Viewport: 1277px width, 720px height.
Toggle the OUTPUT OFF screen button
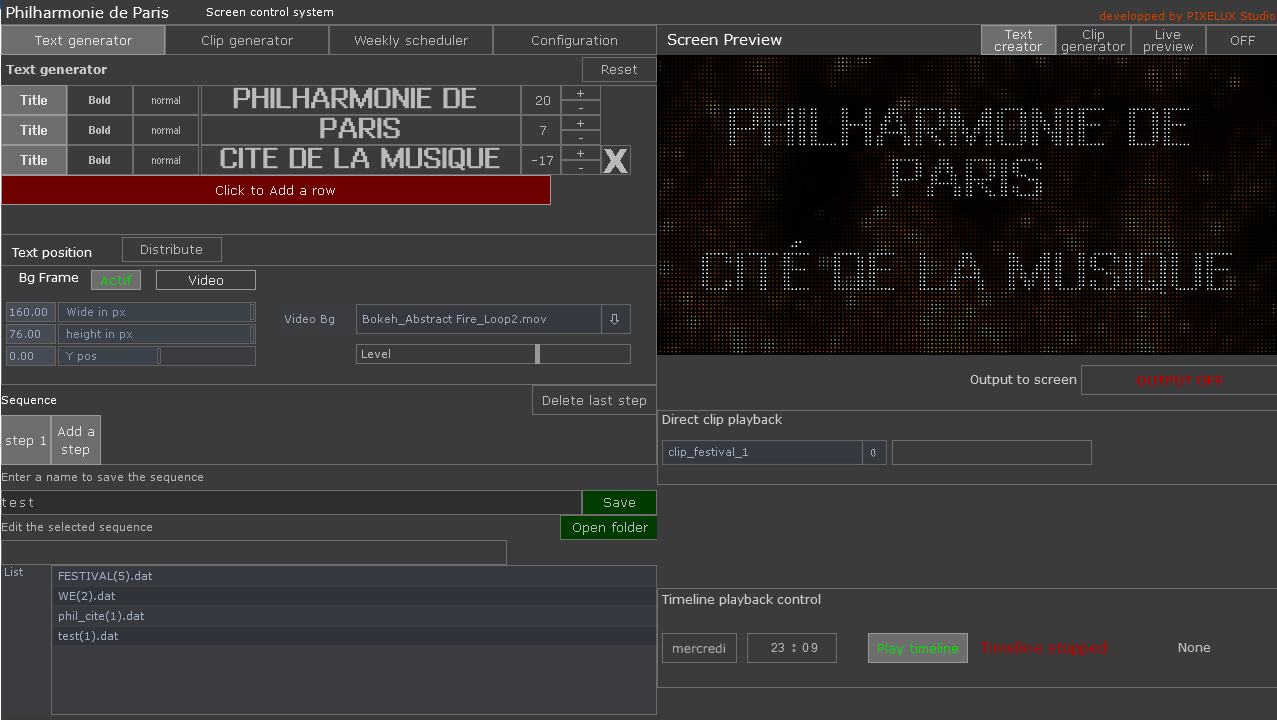click(1179, 380)
